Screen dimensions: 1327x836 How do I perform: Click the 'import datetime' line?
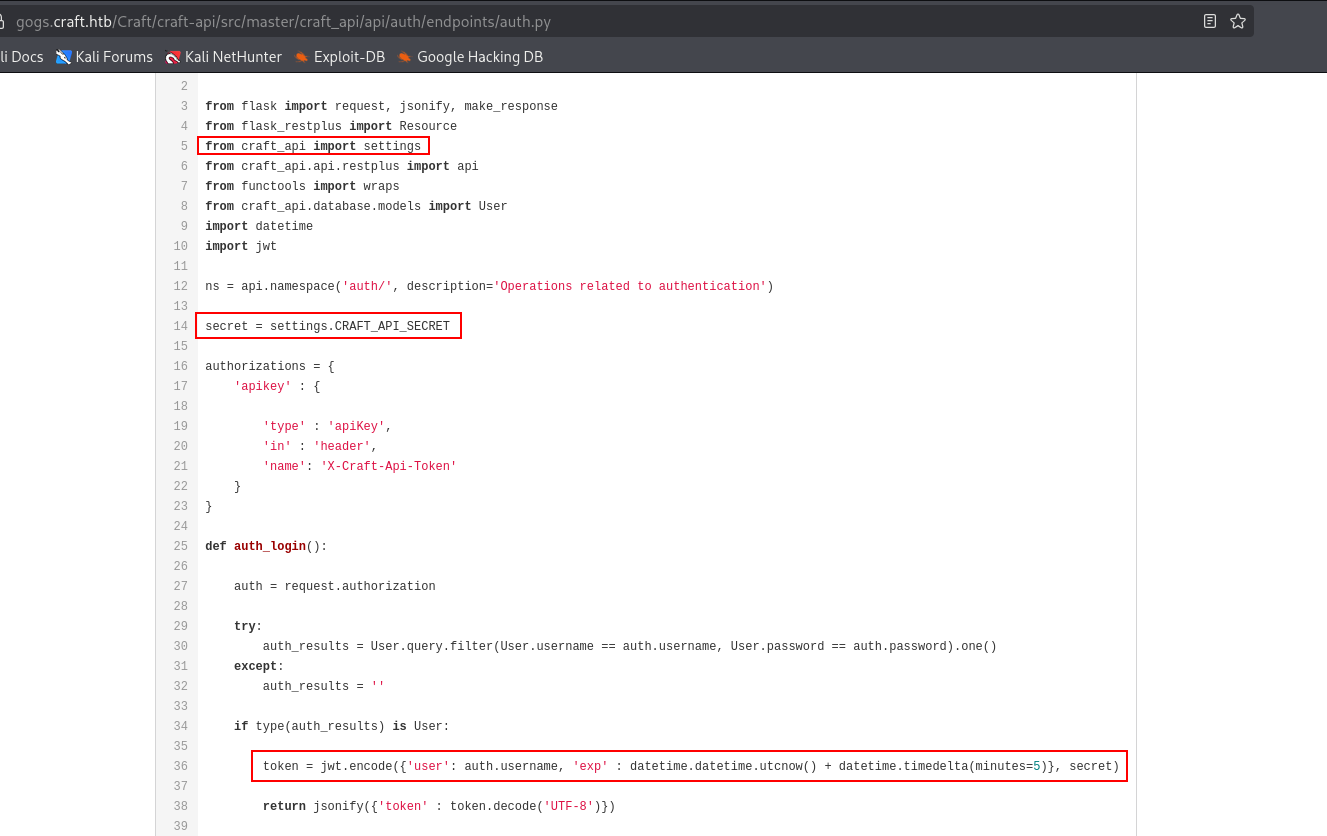(x=259, y=226)
